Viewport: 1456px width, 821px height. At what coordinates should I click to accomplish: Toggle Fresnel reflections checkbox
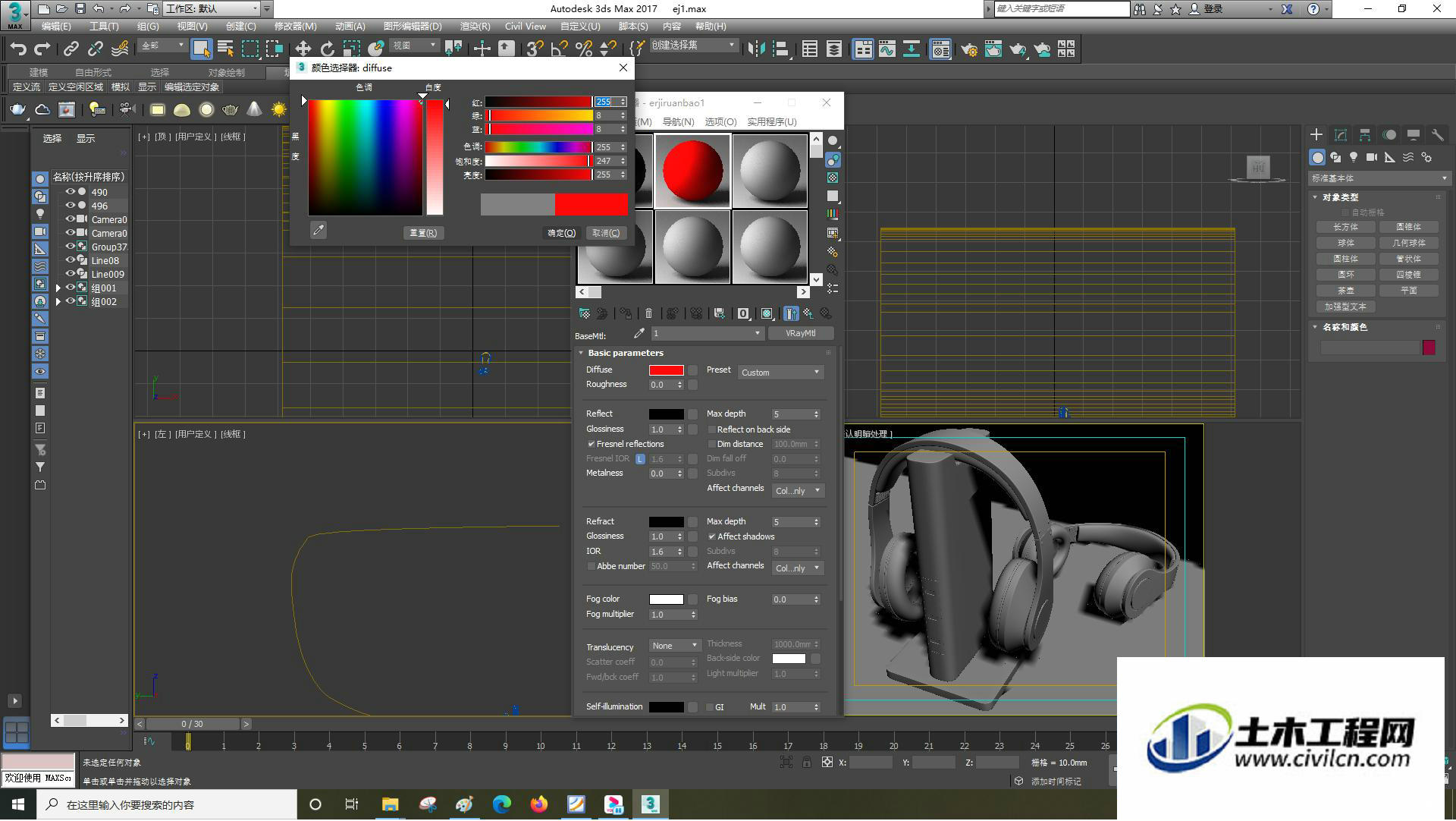point(591,445)
